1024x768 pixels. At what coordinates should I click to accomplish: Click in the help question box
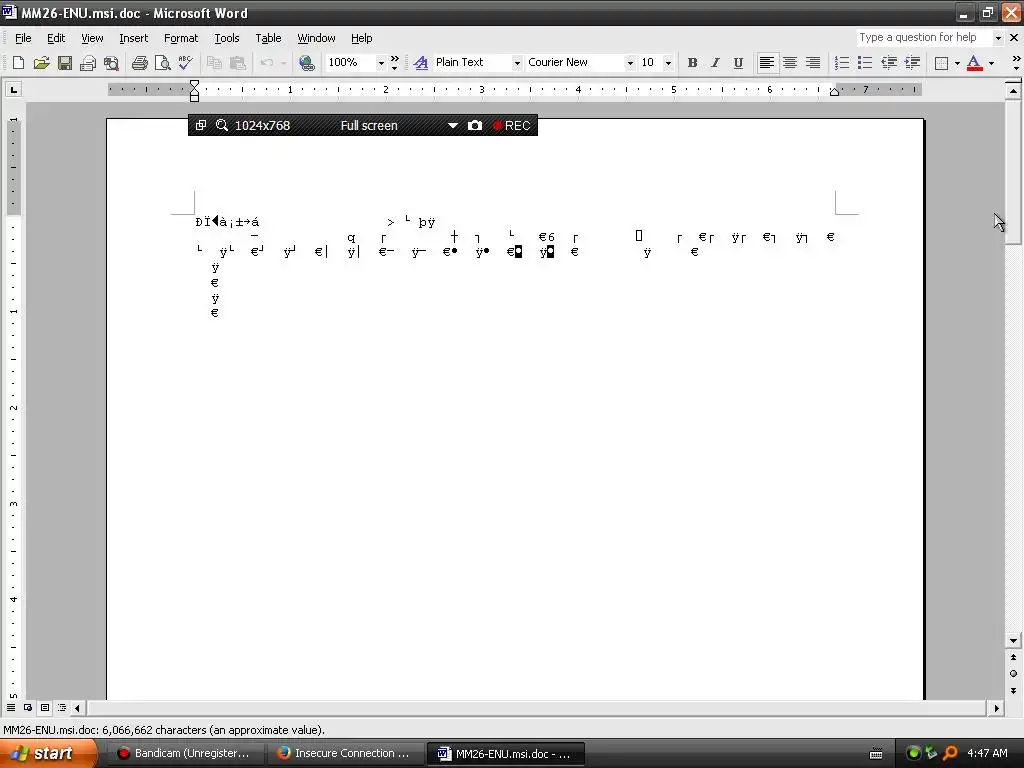[x=924, y=38]
